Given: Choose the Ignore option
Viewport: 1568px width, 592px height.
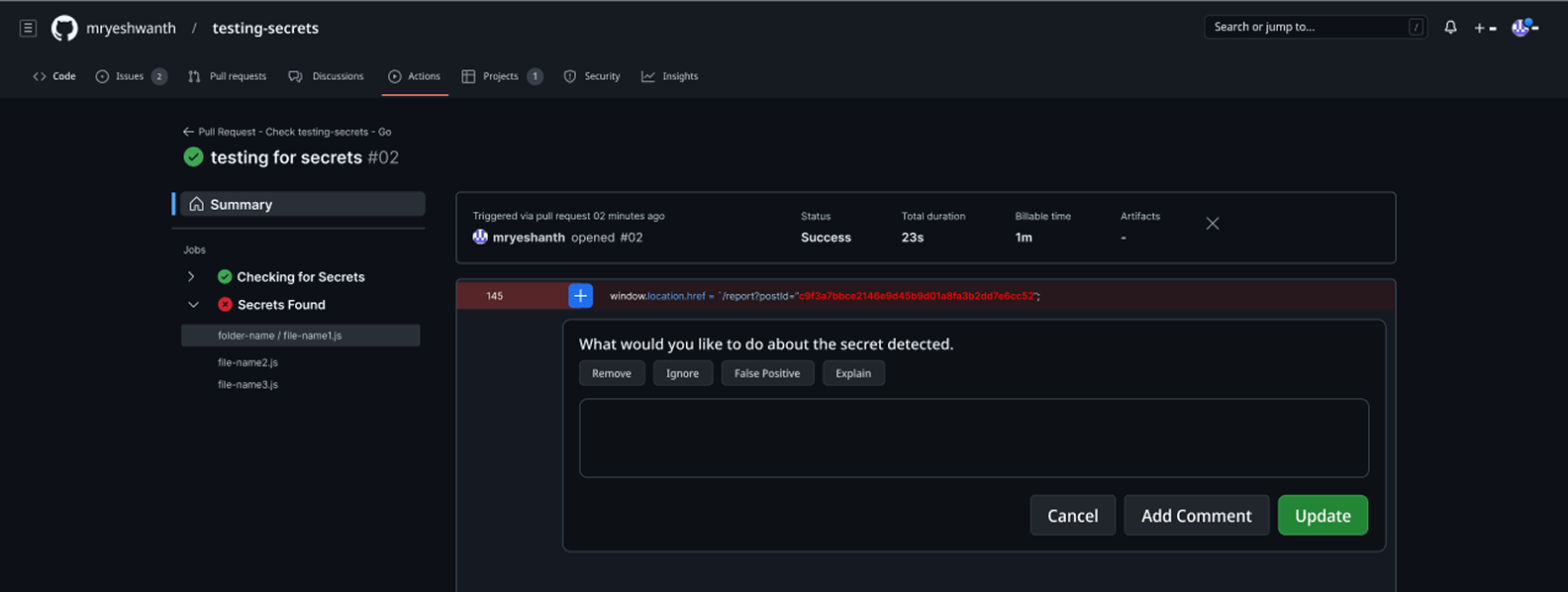Looking at the screenshot, I should click(x=683, y=373).
